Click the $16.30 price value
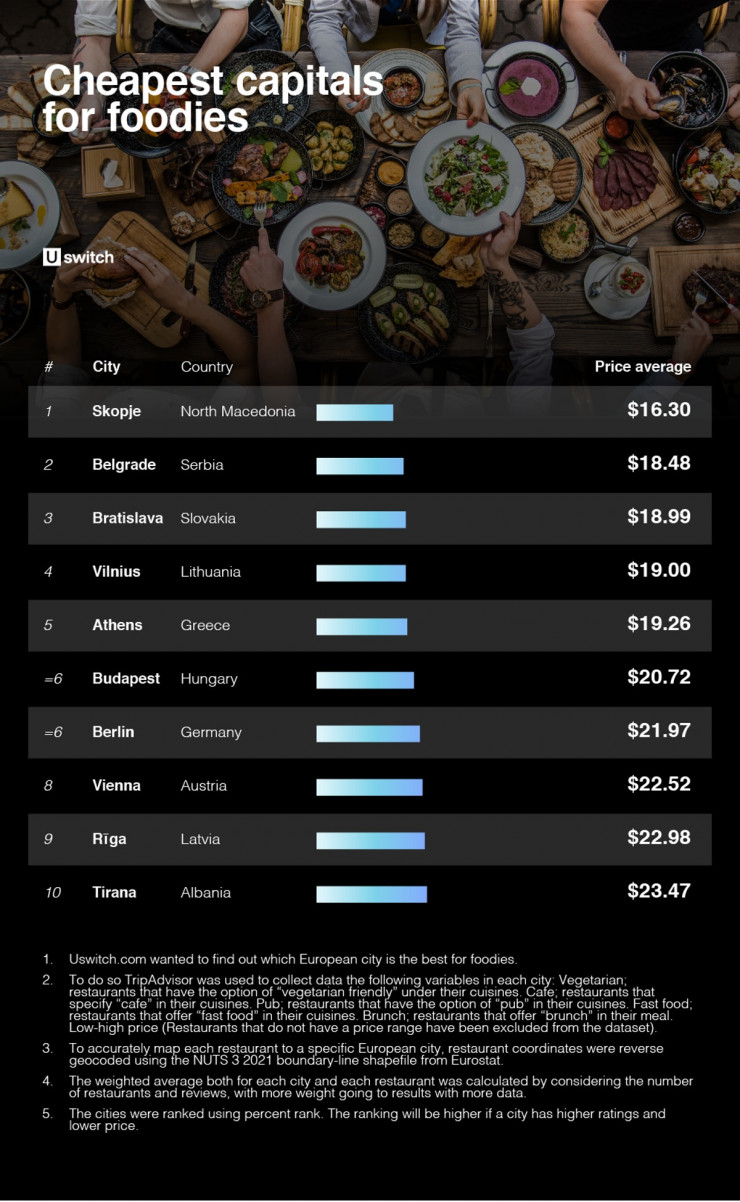 658,410
